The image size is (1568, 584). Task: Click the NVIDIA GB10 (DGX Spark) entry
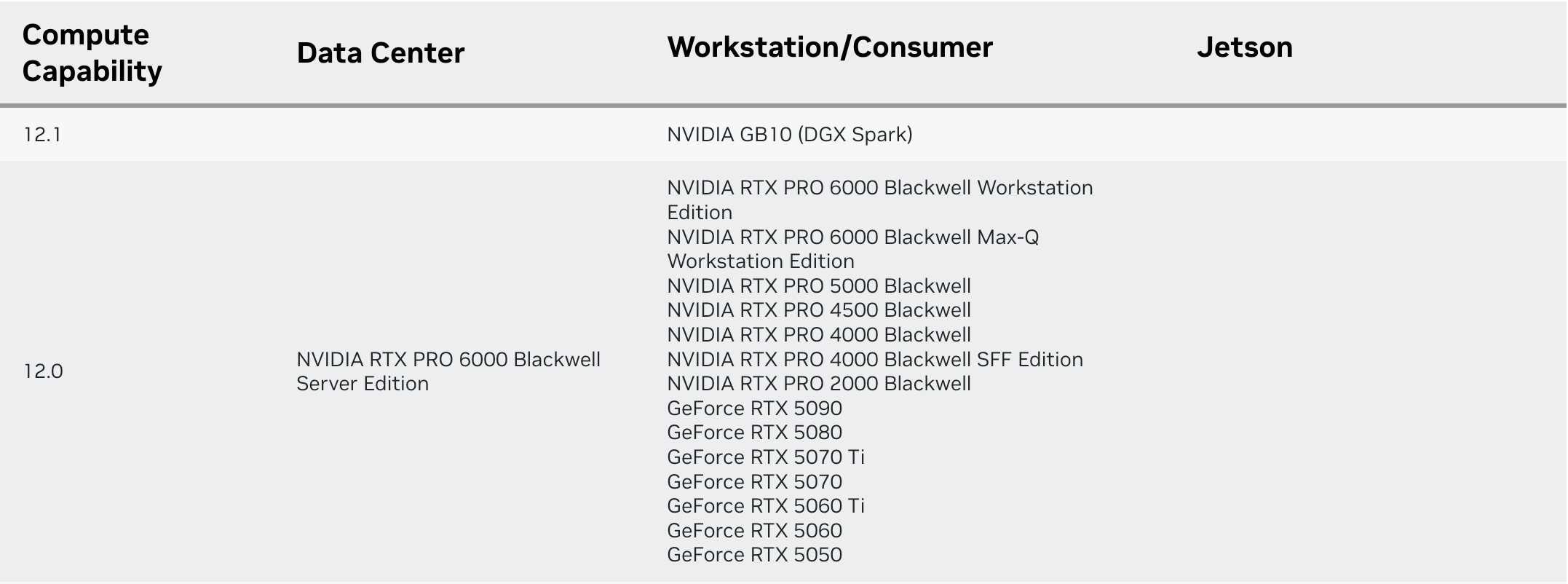pos(789,135)
